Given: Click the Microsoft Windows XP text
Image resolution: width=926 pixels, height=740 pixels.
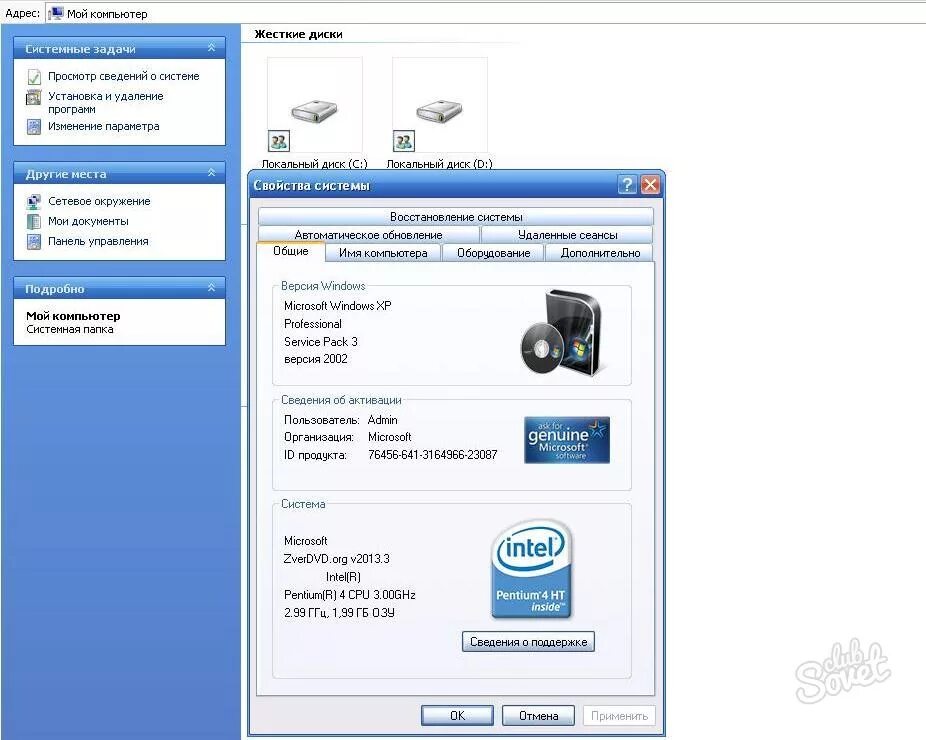Looking at the screenshot, I should [x=337, y=306].
